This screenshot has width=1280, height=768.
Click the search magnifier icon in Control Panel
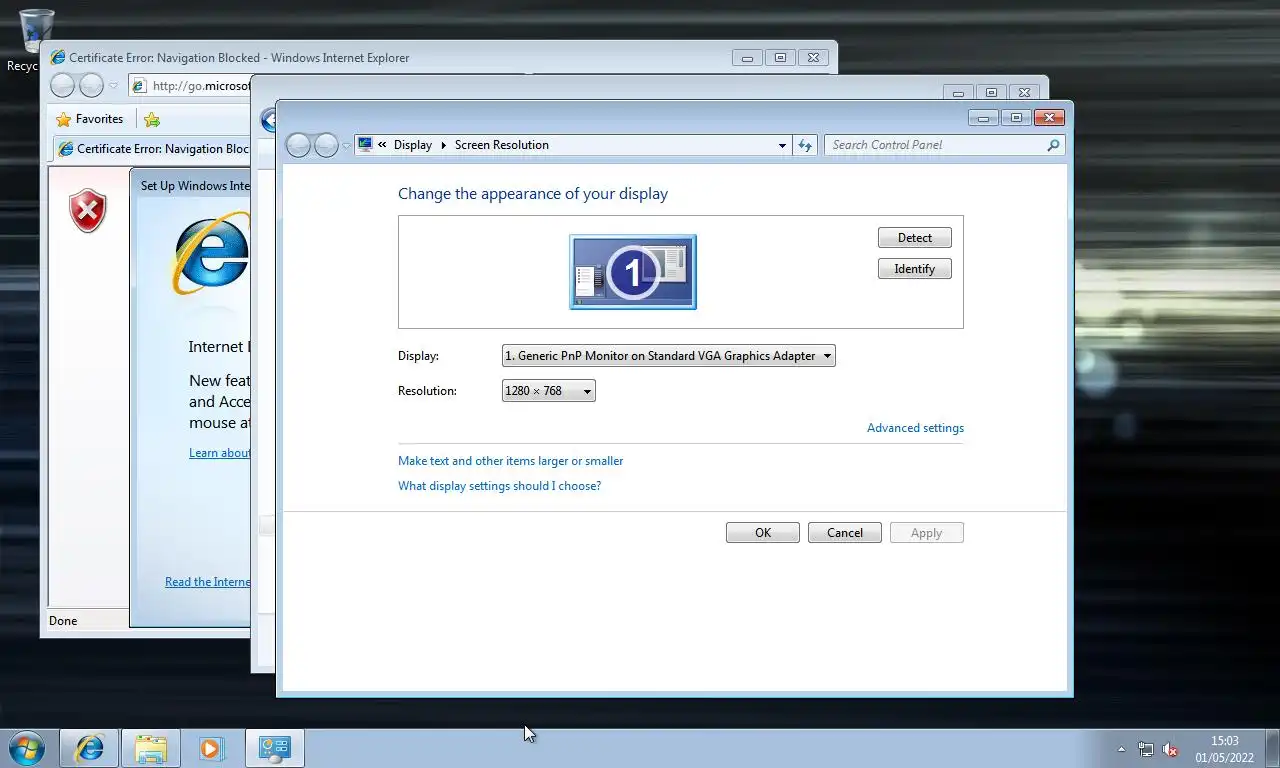[x=1053, y=145]
